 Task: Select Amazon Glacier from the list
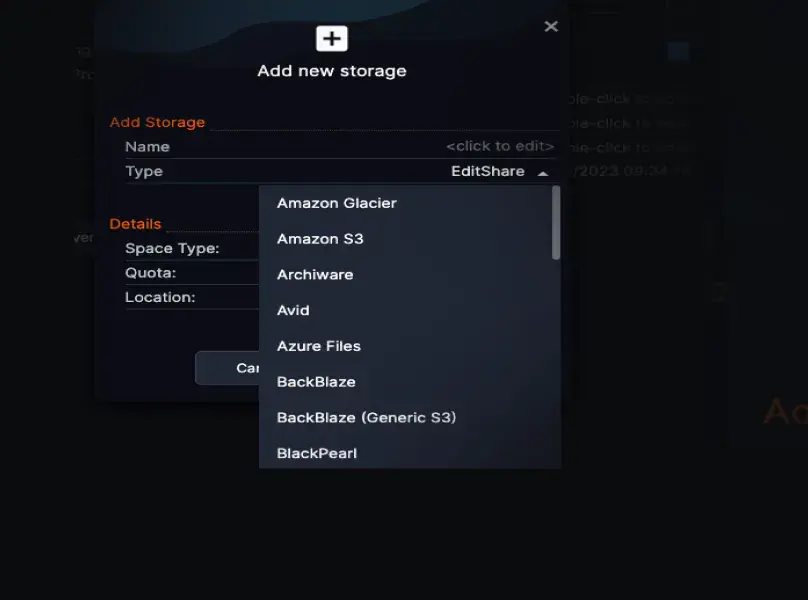[x=336, y=203]
